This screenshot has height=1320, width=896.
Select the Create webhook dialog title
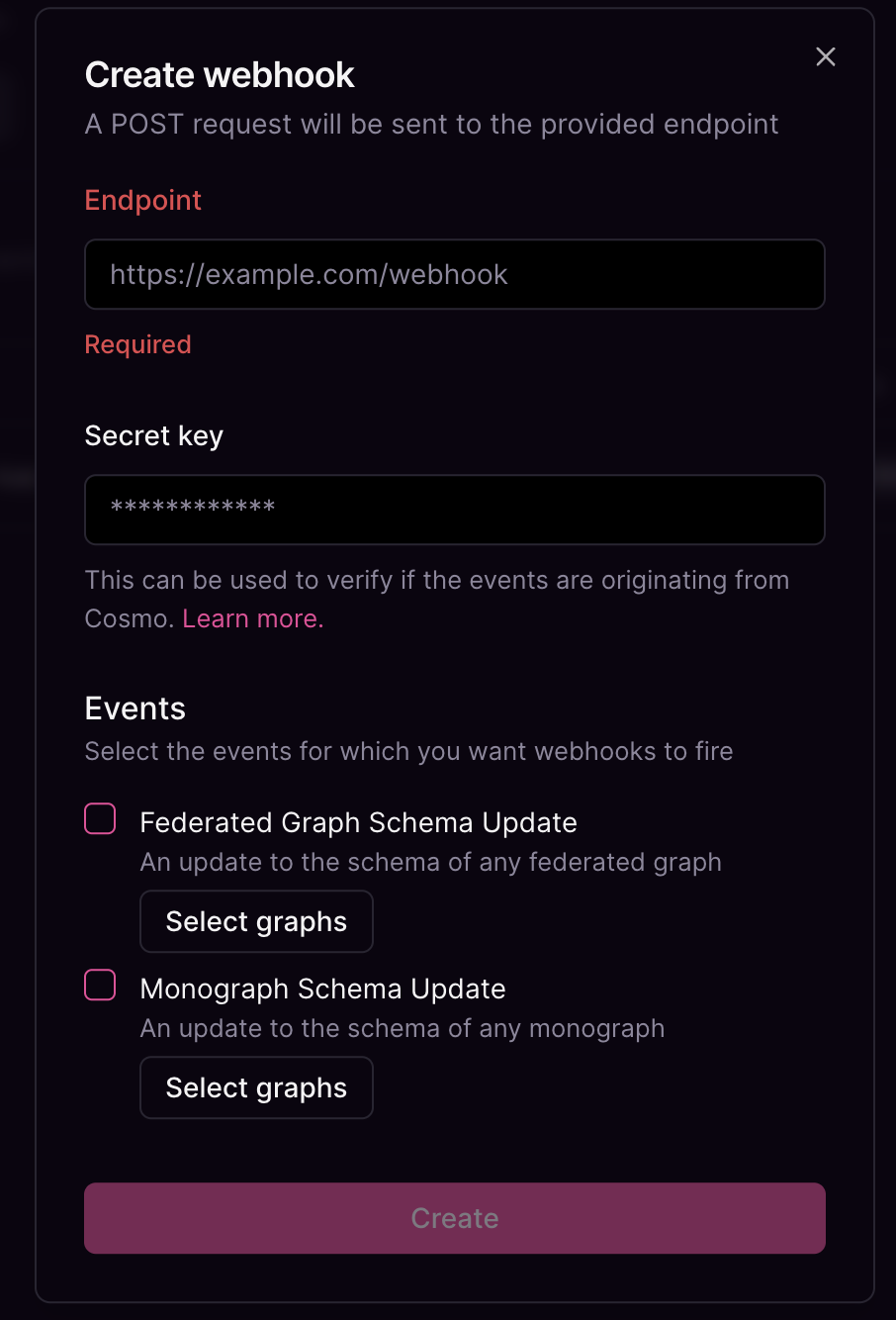220,74
